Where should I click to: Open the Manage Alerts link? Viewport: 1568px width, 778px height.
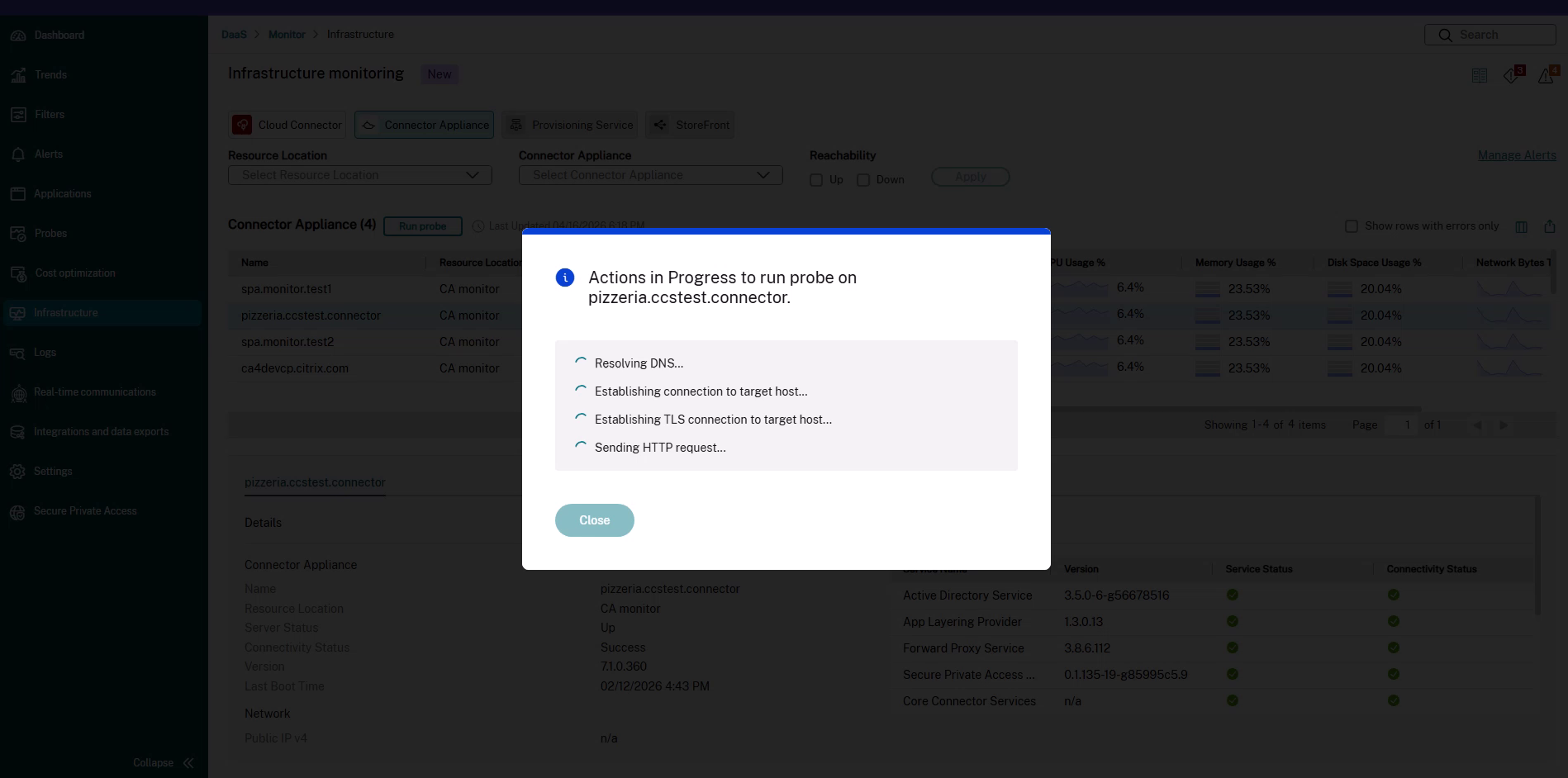(1517, 155)
